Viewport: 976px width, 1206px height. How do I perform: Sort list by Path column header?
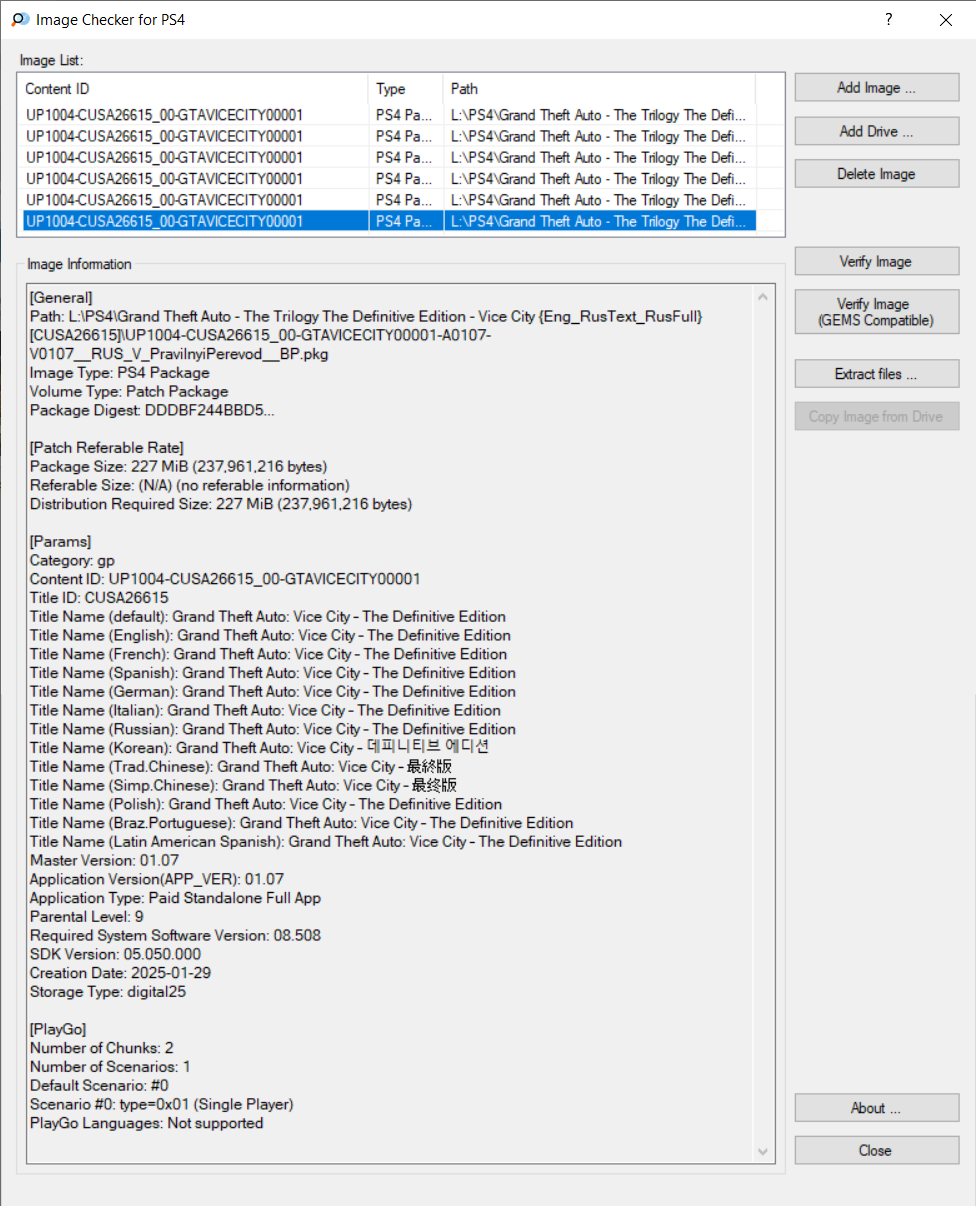(x=599, y=89)
